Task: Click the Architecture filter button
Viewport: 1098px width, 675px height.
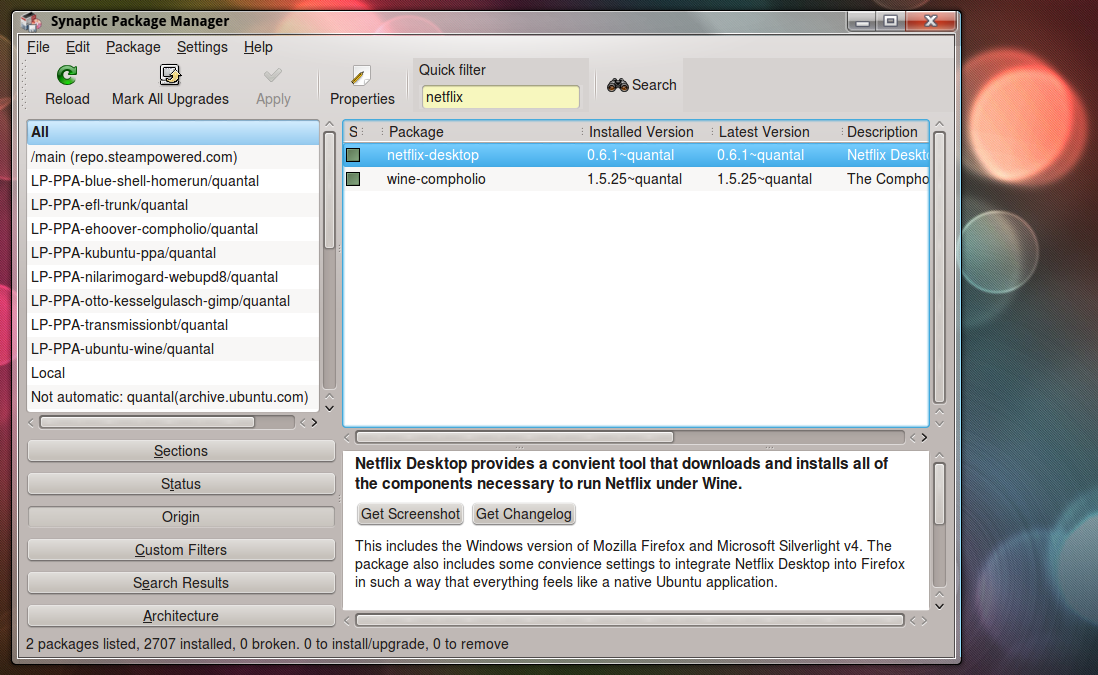Action: coord(181,615)
